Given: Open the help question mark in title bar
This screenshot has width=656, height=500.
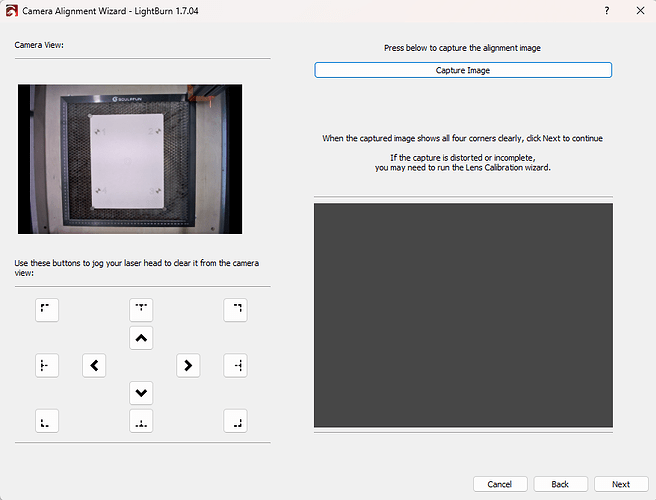Looking at the screenshot, I should tap(607, 11).
